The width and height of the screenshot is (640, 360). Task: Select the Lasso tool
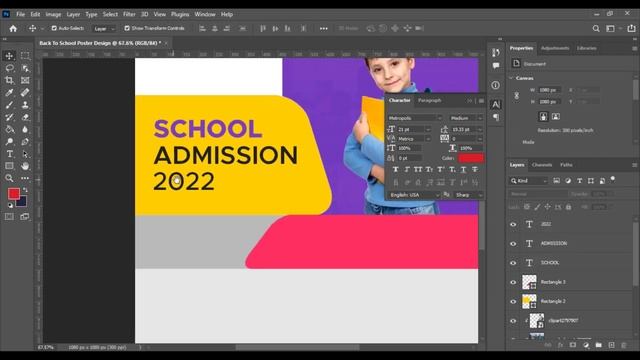pos(9,68)
